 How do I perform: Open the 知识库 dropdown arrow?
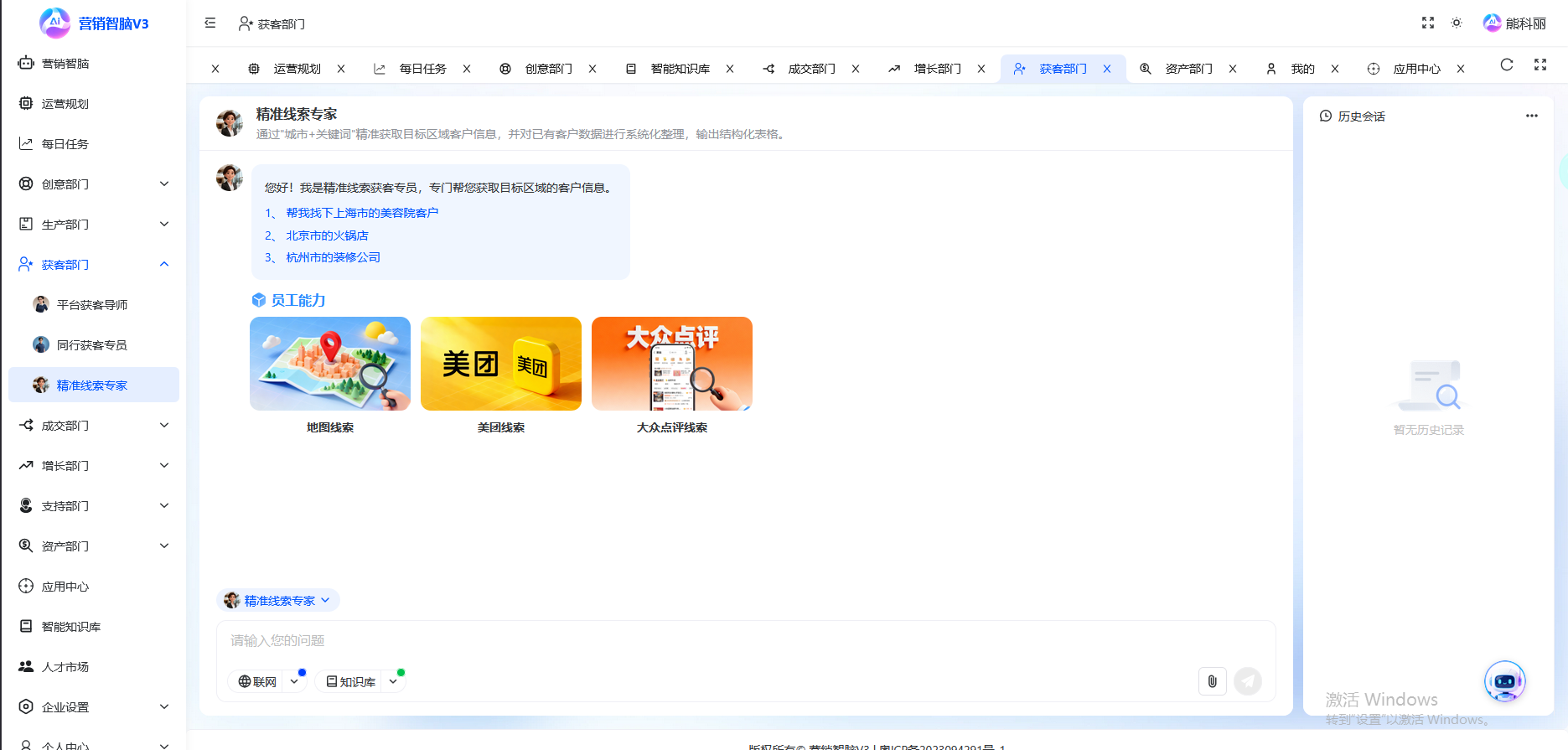click(393, 681)
